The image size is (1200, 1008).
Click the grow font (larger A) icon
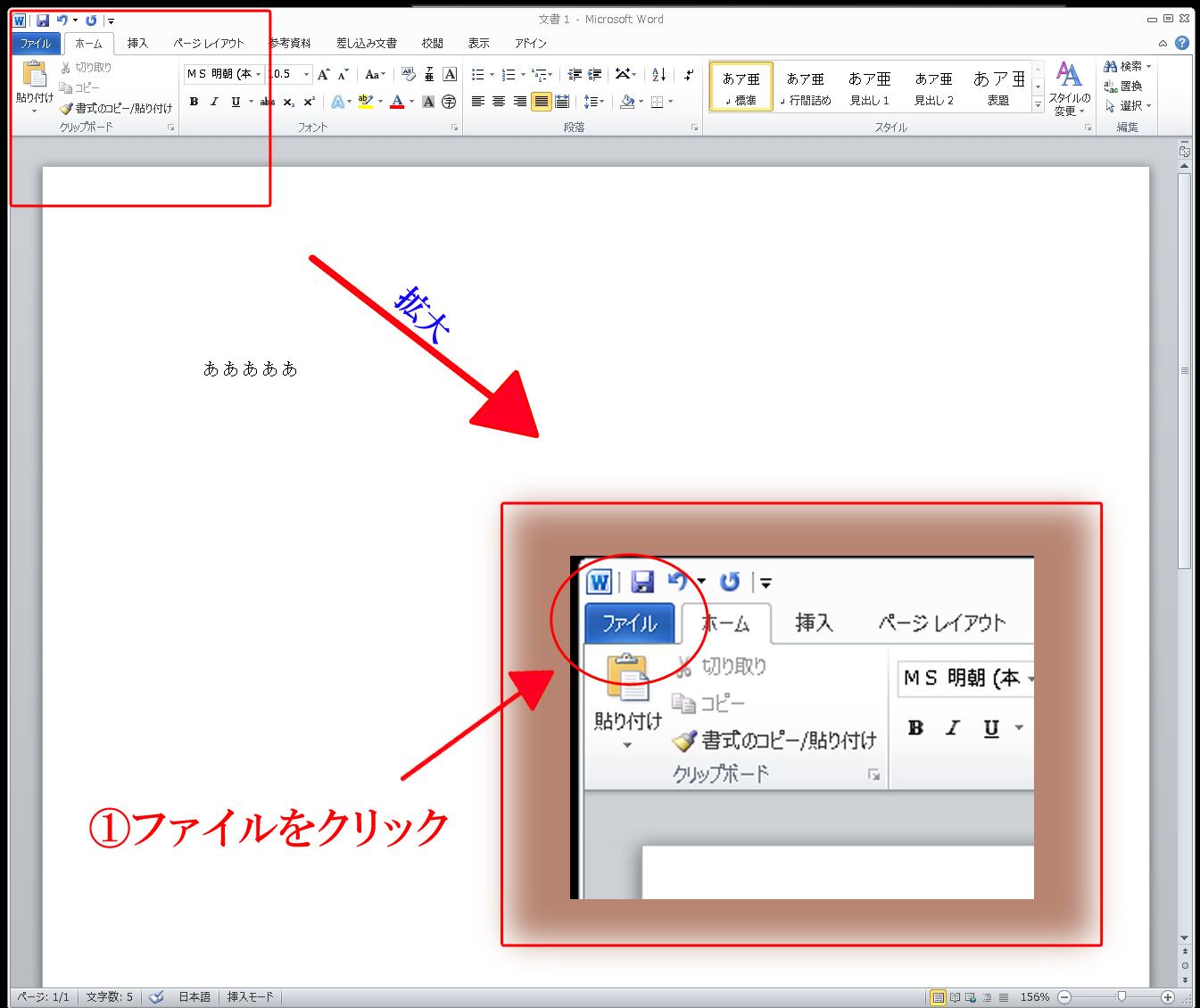click(x=323, y=74)
